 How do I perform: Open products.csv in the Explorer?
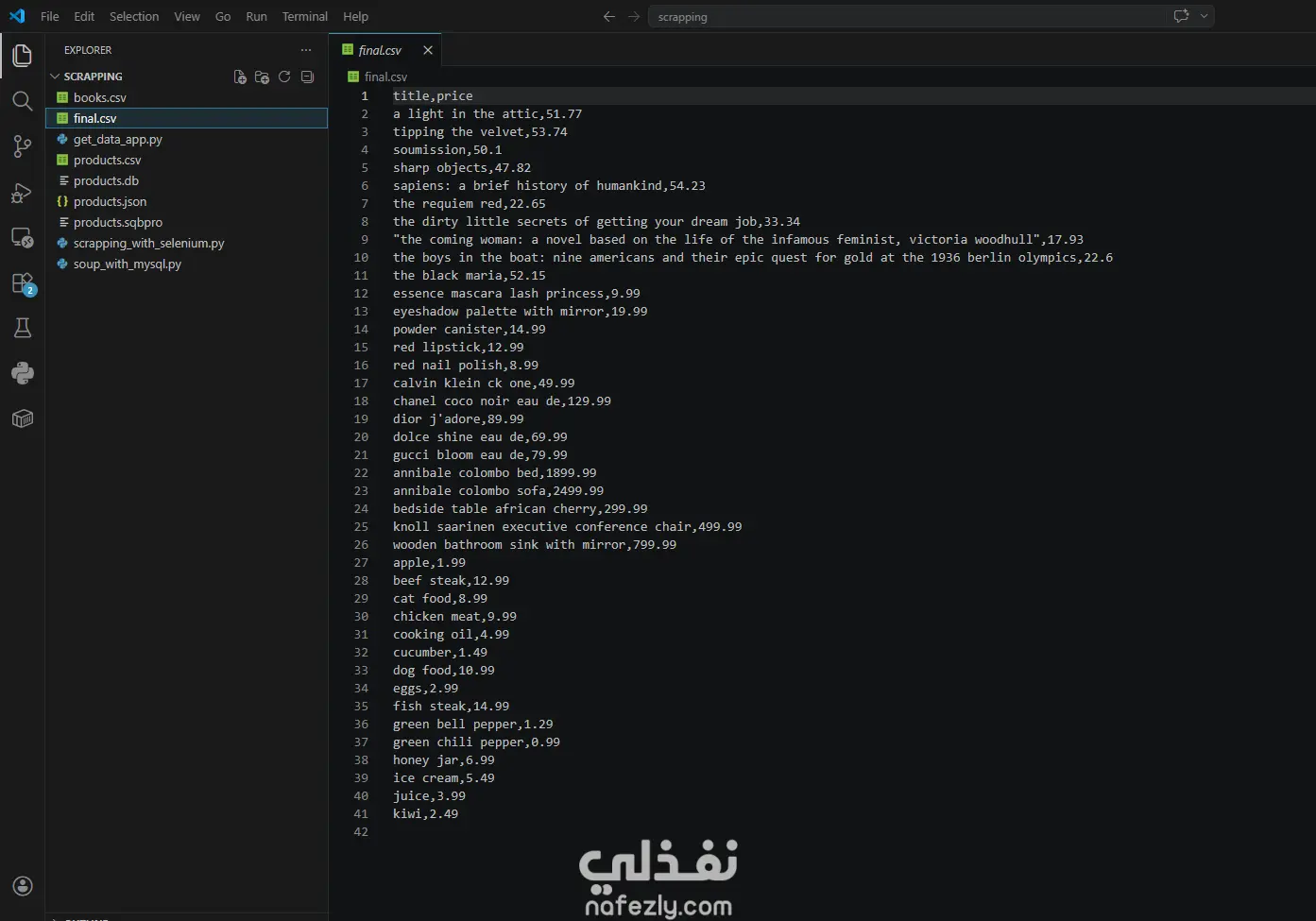187,160
